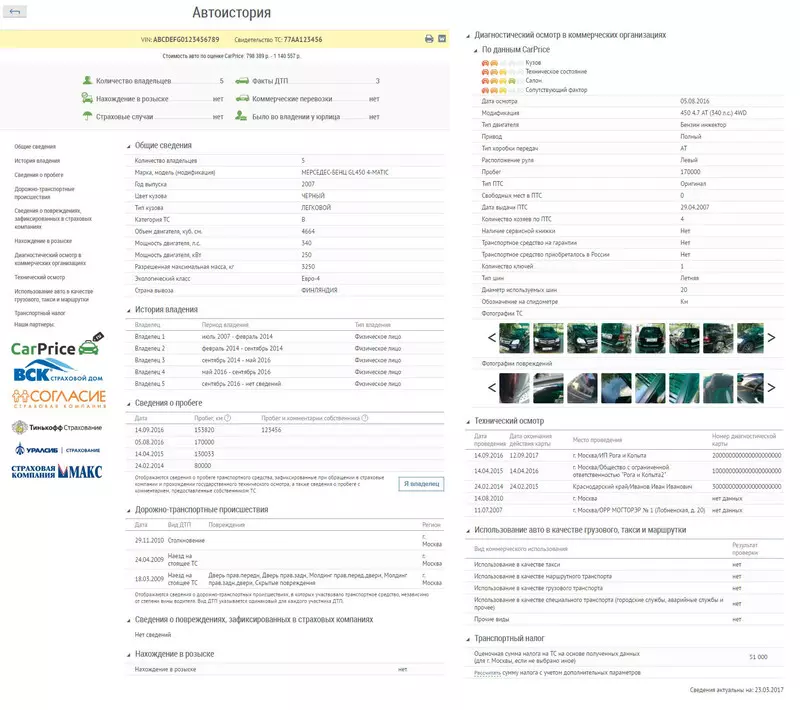Click the Было во владении у юрлица icon
The height and width of the screenshot is (710, 800).
click(x=241, y=116)
